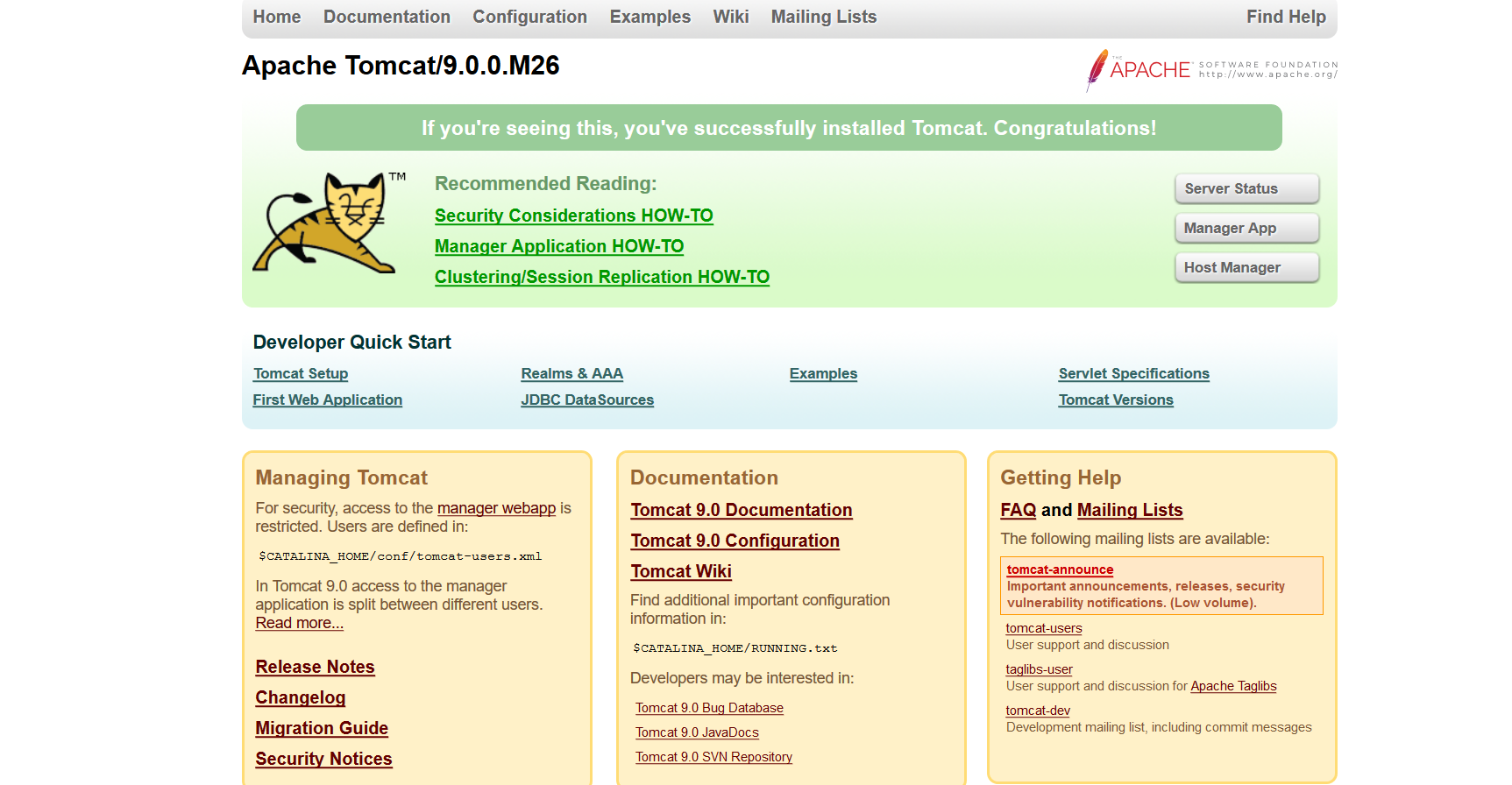1512x785 pixels.
Task: Click the $CATALINA_HOME/conf/tomcat-users.xml path text
Action: pos(400,556)
